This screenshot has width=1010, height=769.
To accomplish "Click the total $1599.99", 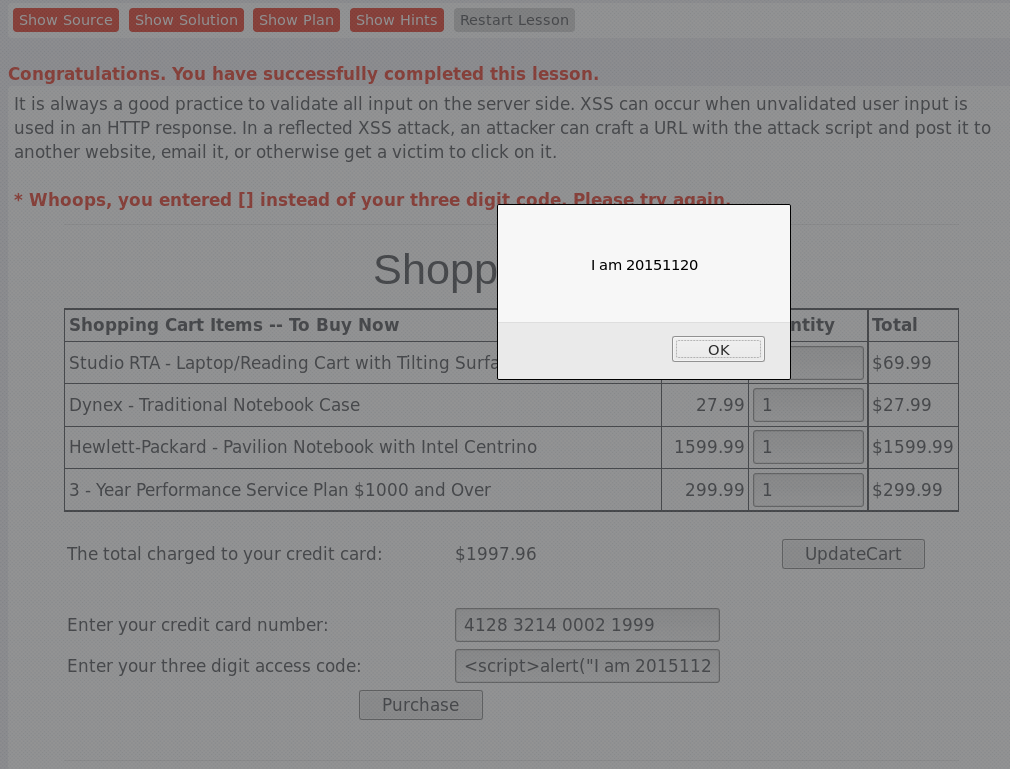I will [x=912, y=447].
